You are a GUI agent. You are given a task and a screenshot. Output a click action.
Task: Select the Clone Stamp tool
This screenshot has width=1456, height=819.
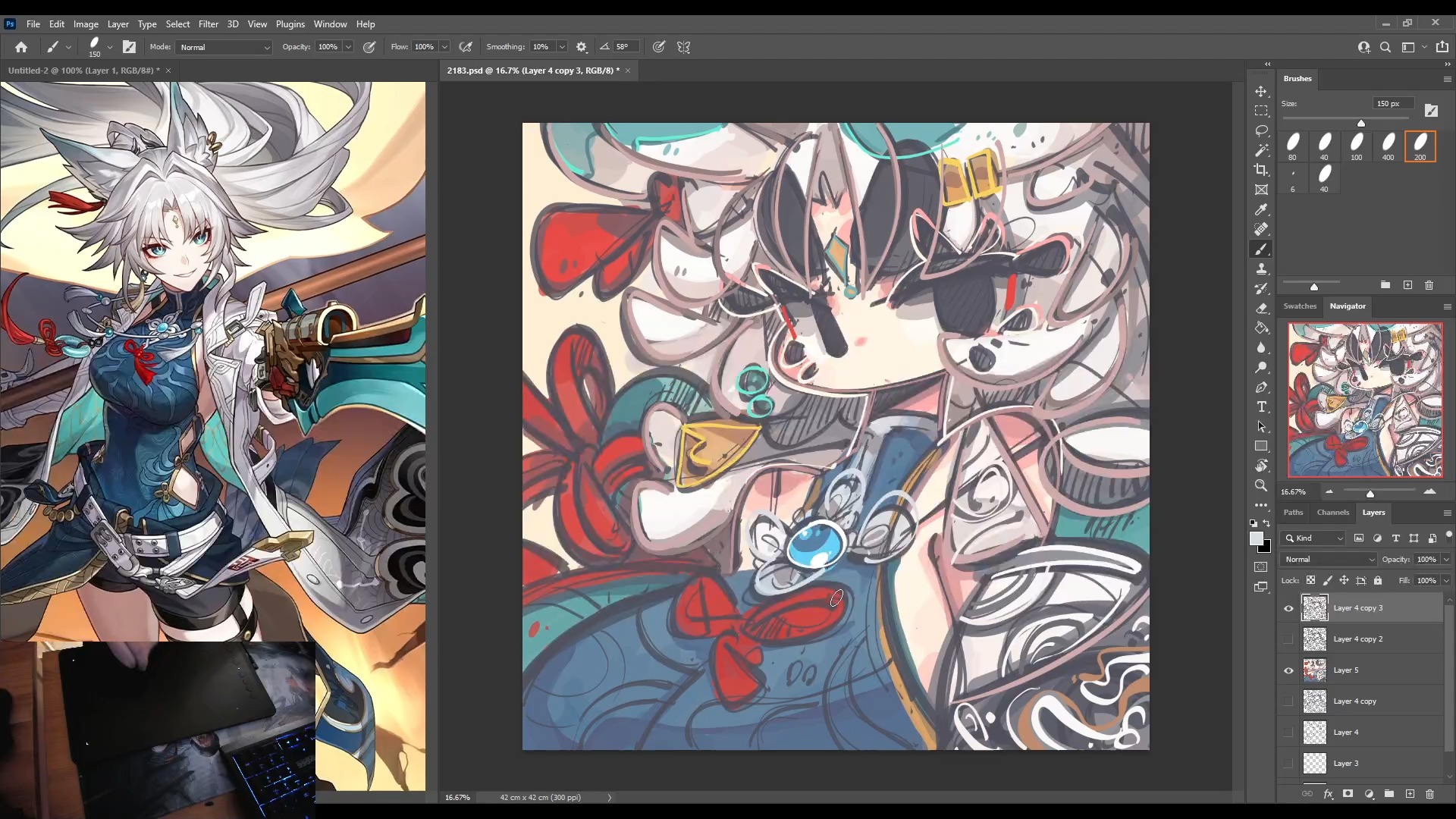(x=1261, y=269)
